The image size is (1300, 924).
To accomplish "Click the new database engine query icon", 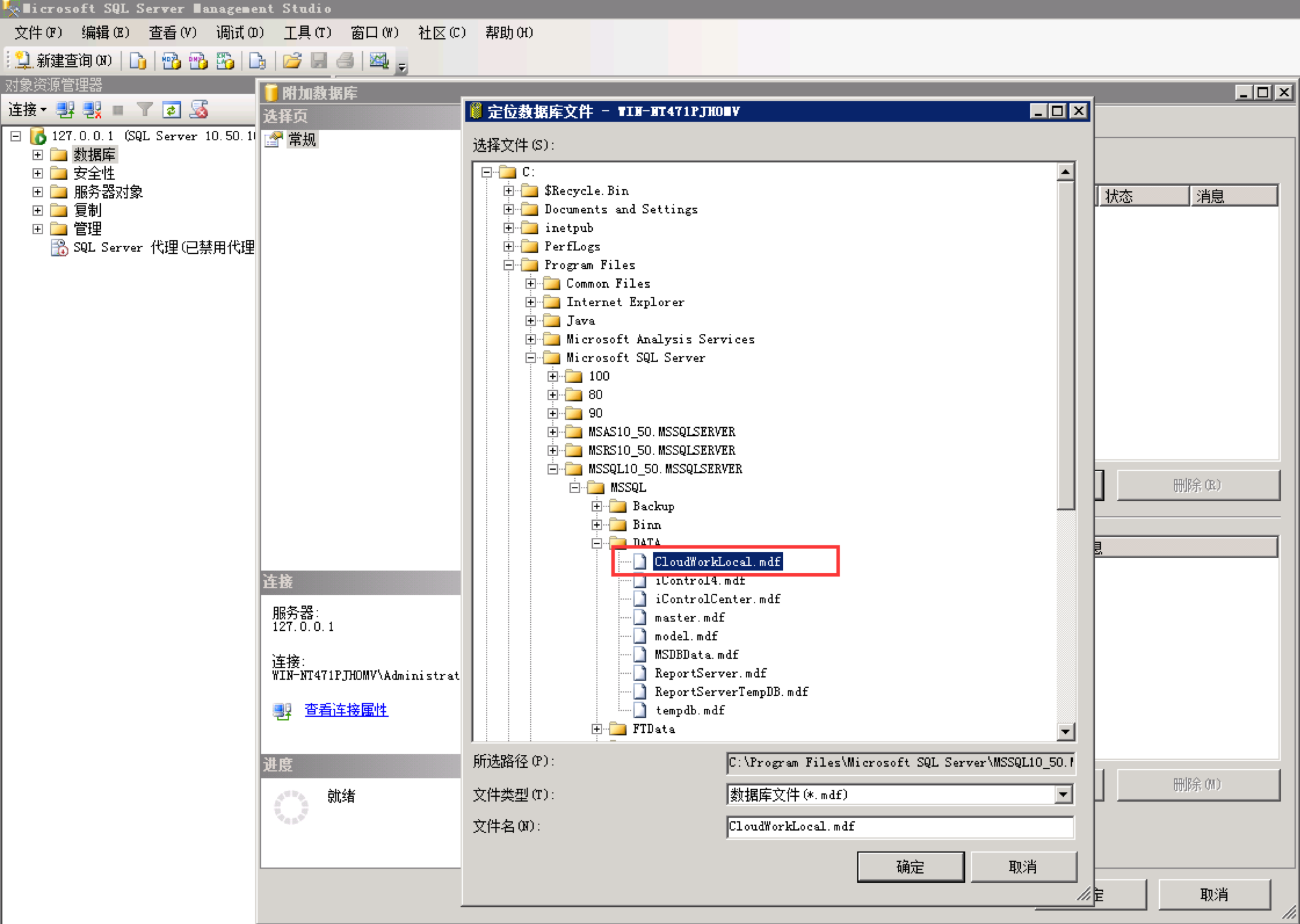I will point(138,60).
